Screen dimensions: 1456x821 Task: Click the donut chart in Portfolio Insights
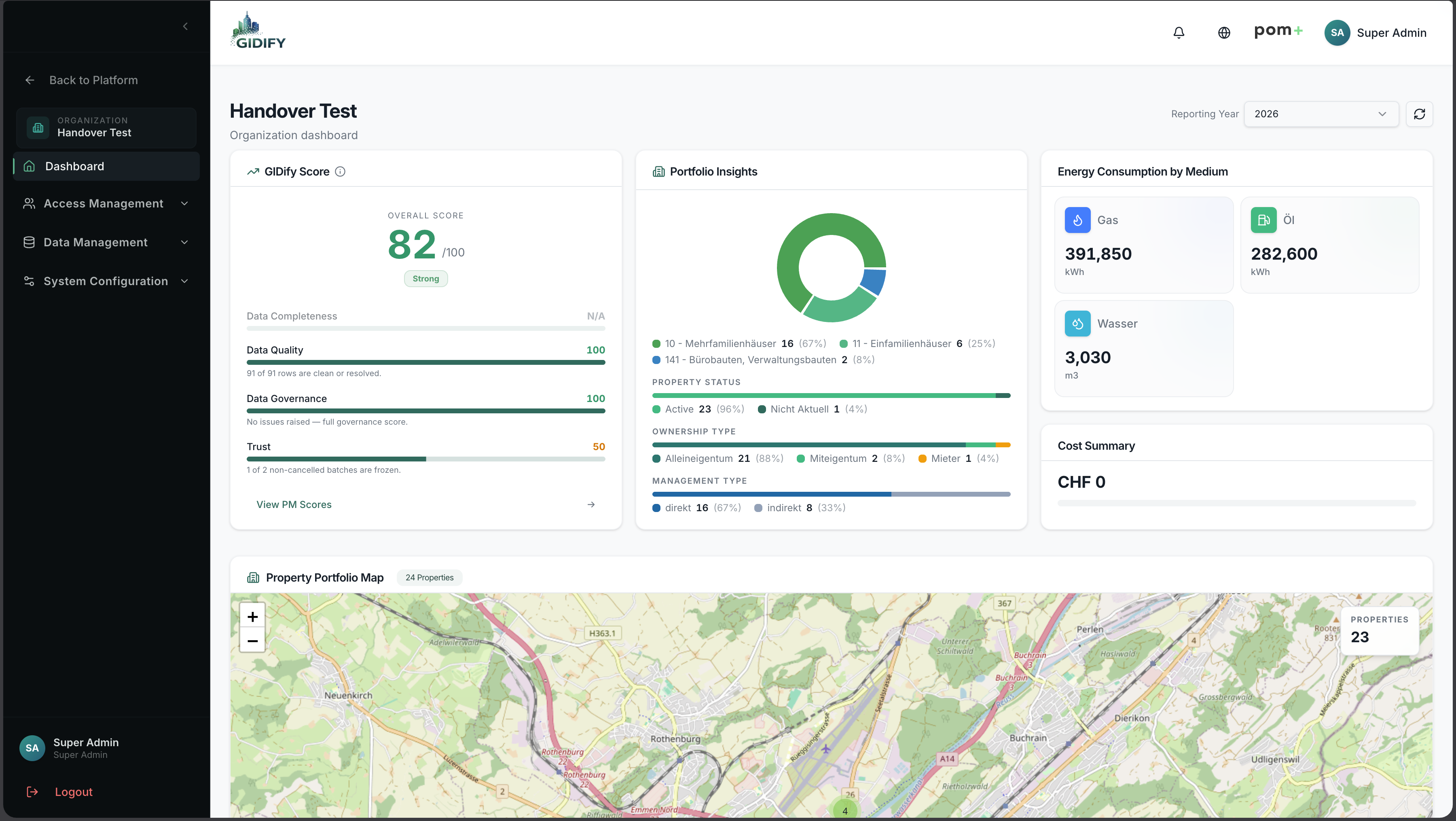point(832,268)
